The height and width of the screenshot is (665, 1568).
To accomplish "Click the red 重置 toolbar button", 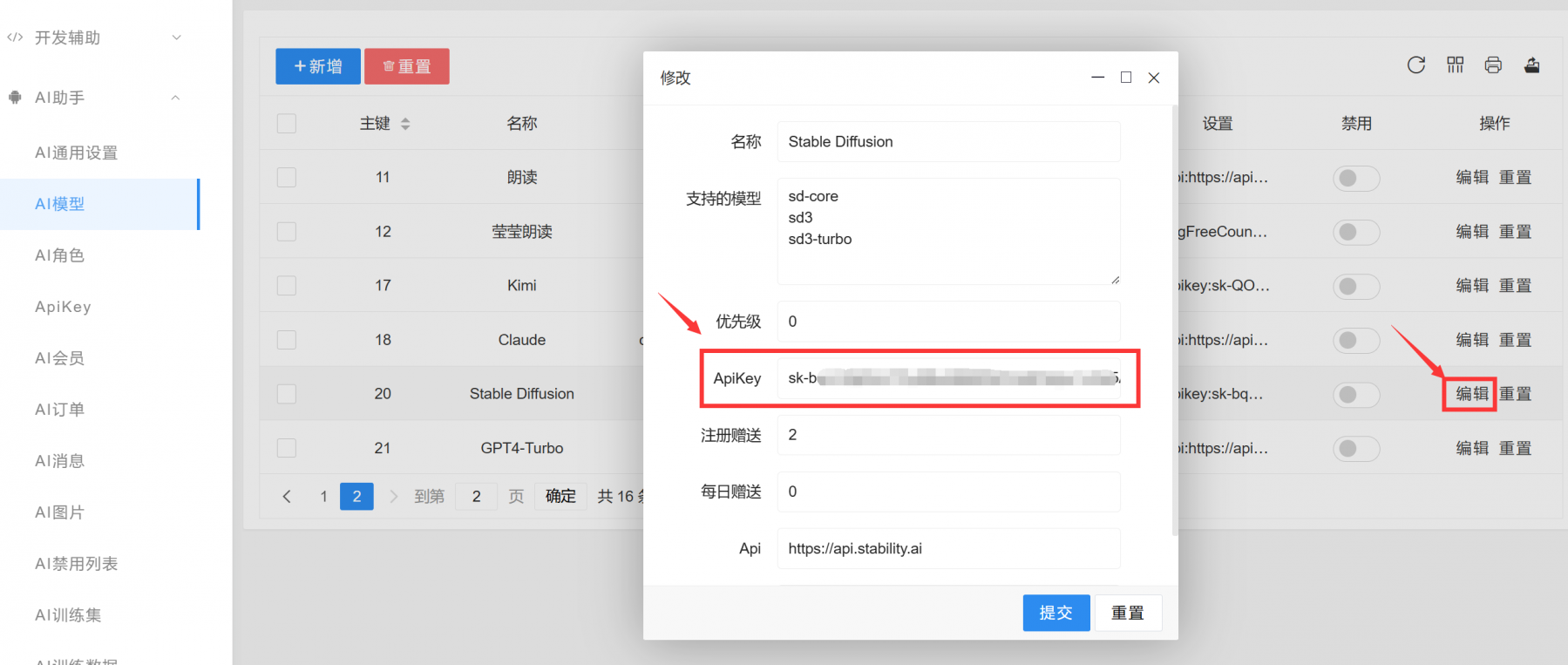I will (407, 66).
